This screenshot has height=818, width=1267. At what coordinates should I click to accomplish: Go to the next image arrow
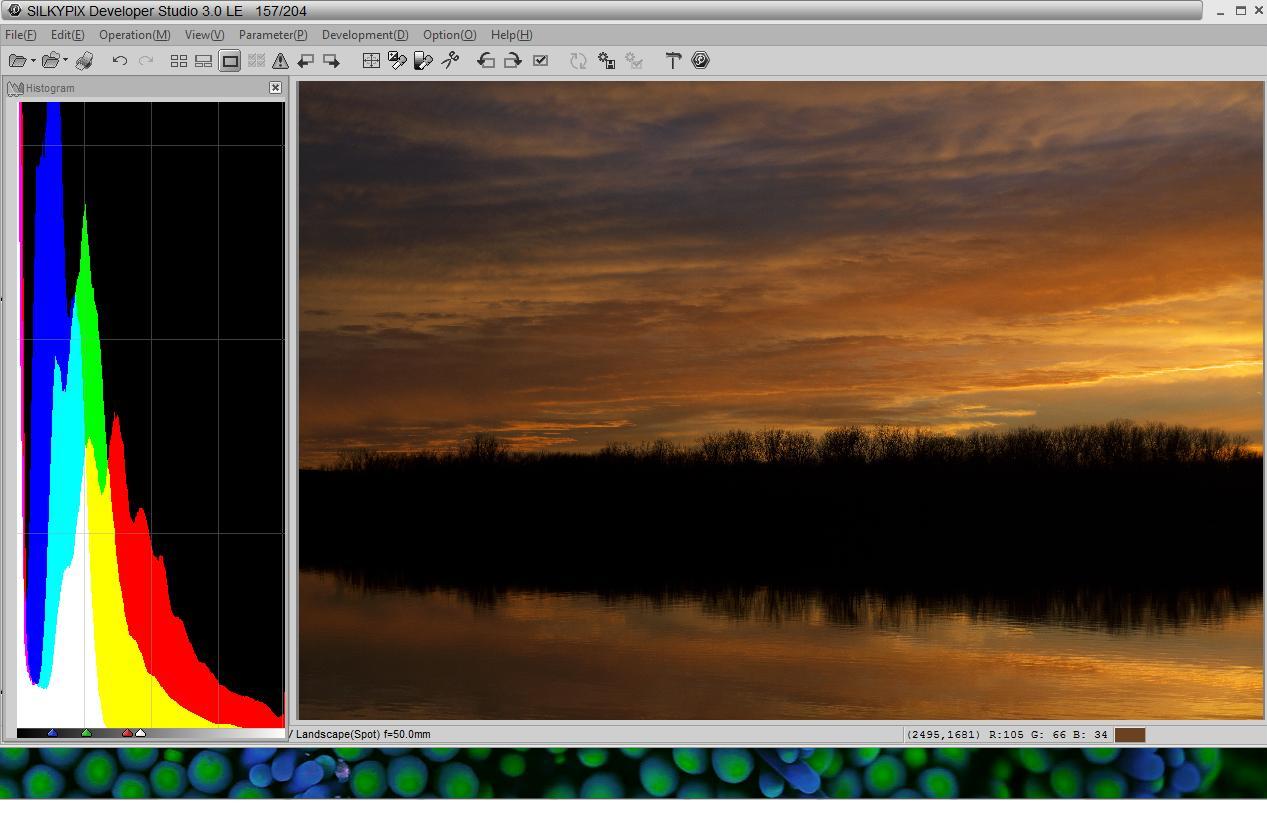tap(331, 61)
